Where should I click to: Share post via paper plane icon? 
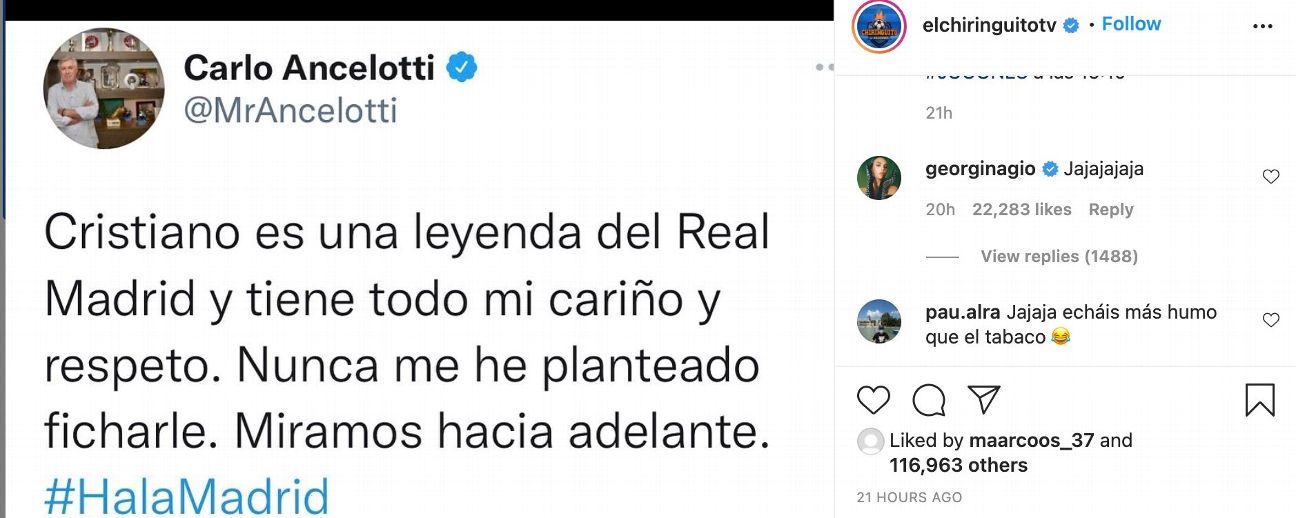click(984, 399)
